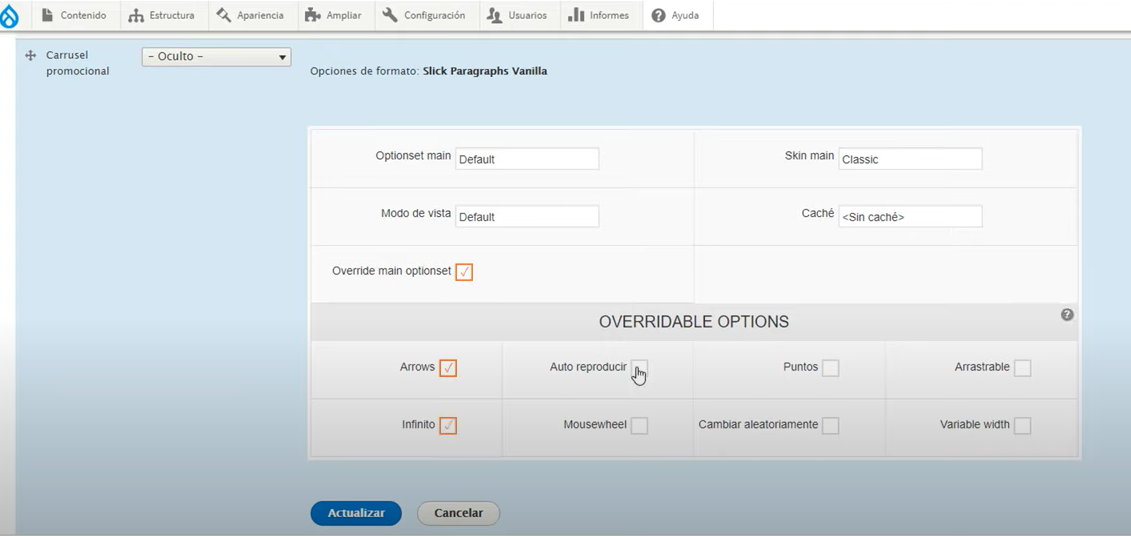Screen dimensions: 1131x536
Task: Click the Apariencia paintbrush icon
Action: coord(224,16)
